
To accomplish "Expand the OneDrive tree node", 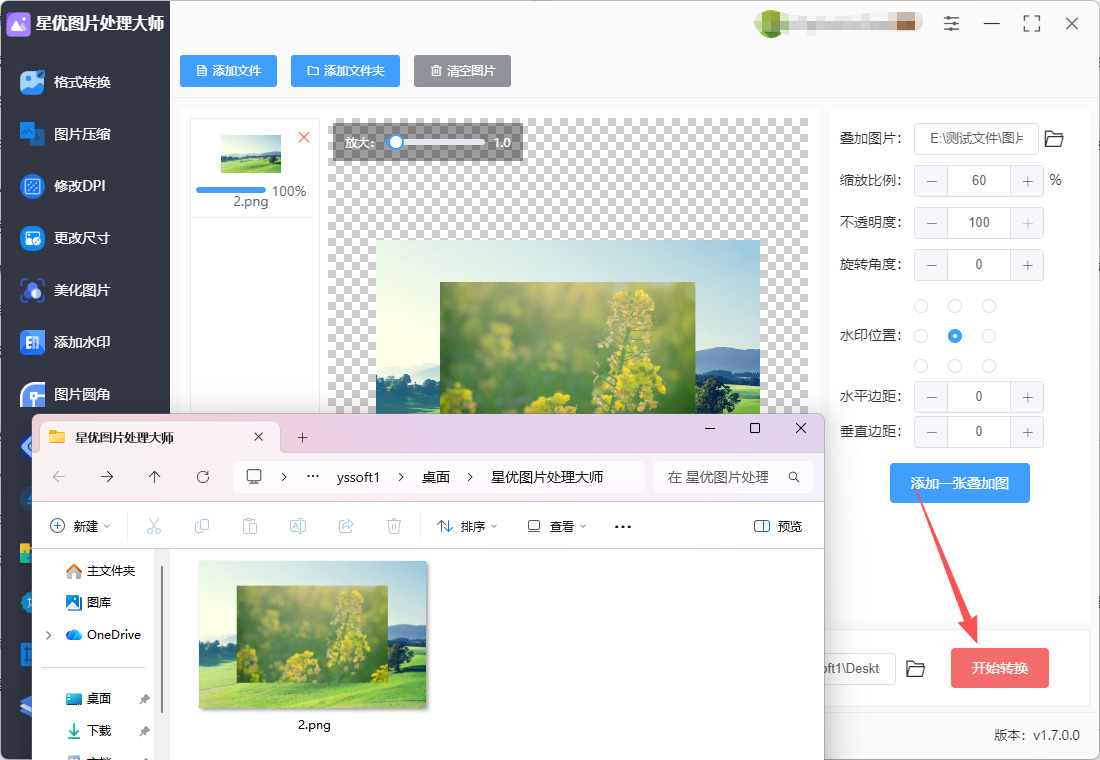I will click(x=48, y=635).
